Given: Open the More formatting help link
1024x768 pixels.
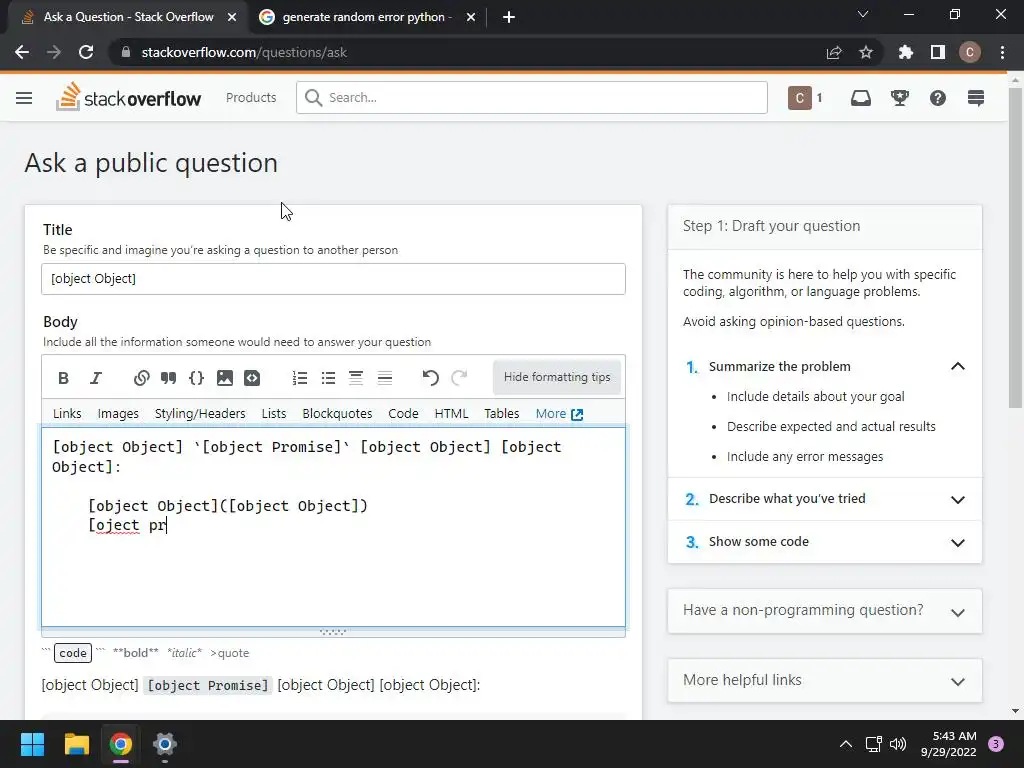Looking at the screenshot, I should 559,413.
